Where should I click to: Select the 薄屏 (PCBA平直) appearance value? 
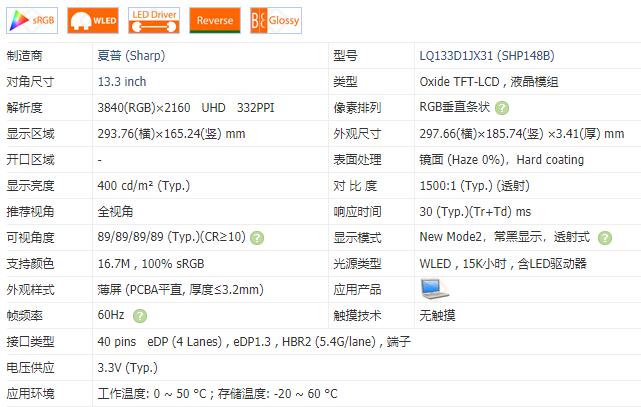click(x=180, y=290)
